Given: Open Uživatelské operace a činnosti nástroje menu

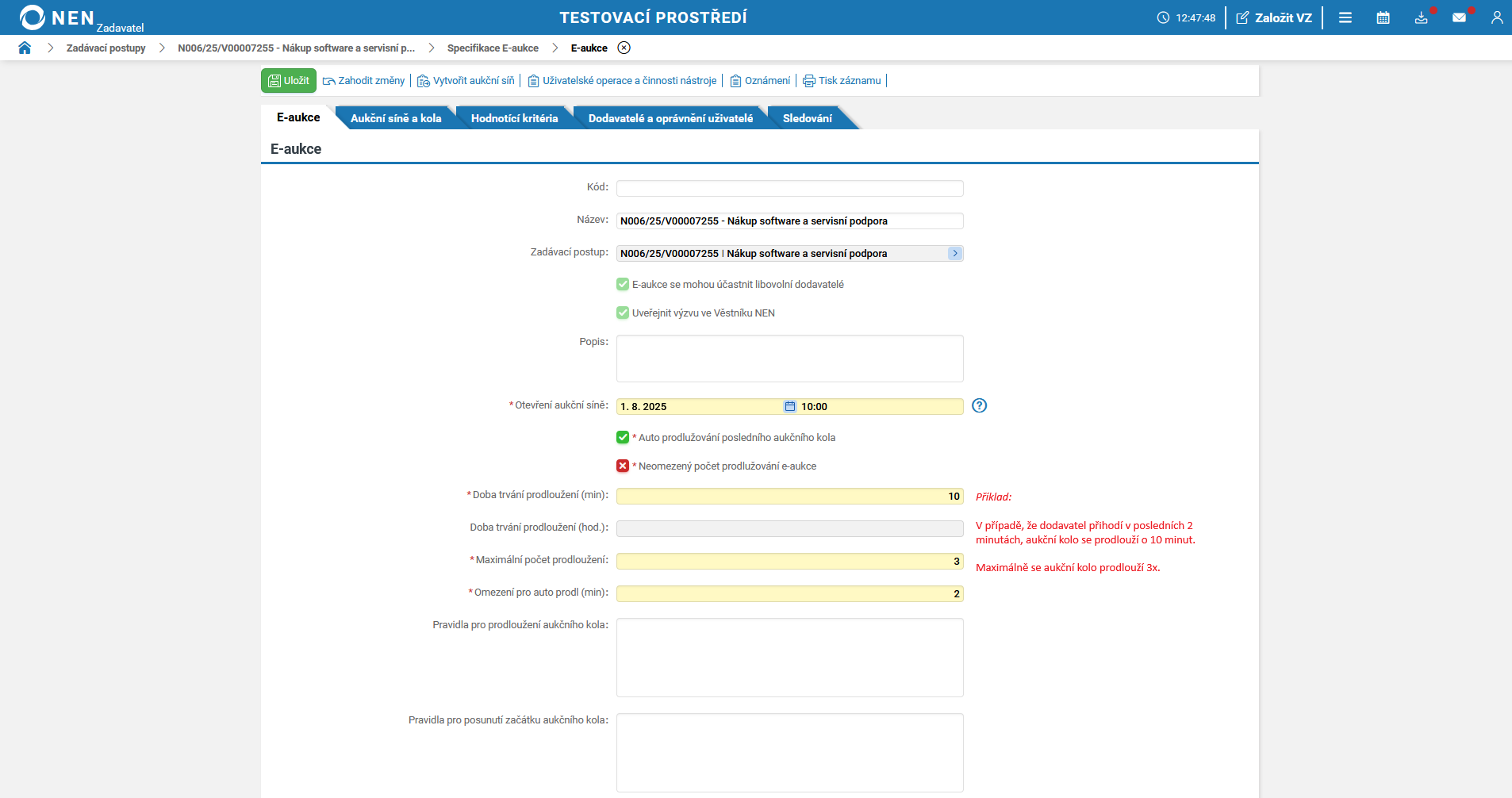Looking at the screenshot, I should pos(622,81).
